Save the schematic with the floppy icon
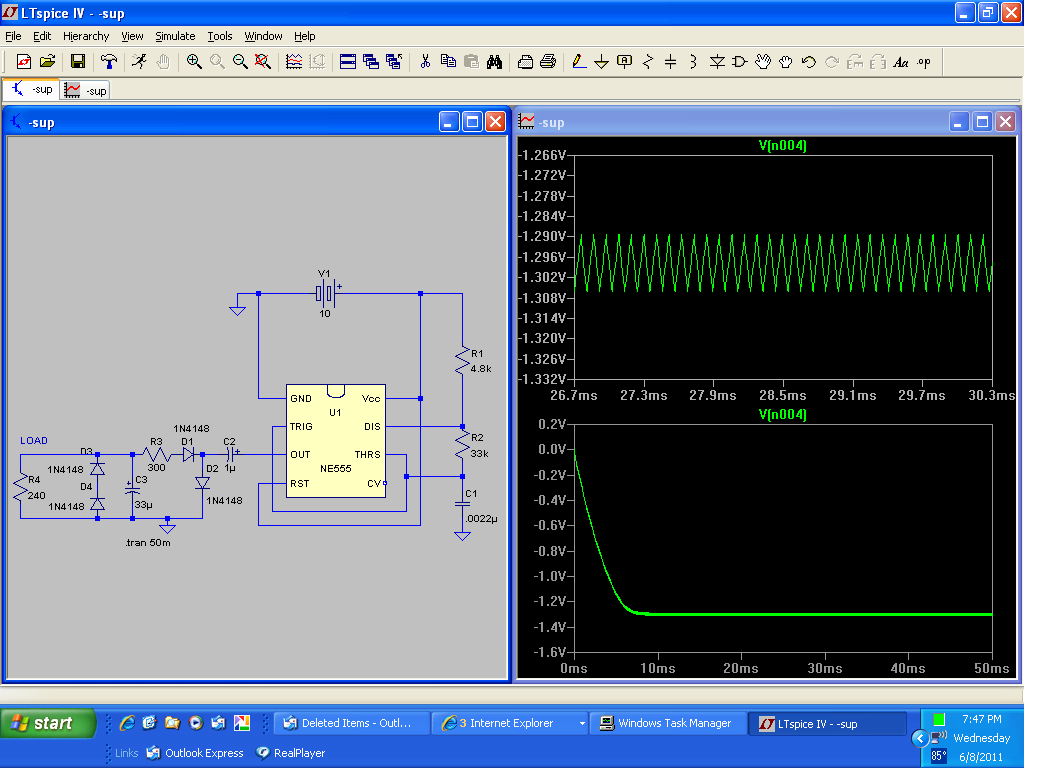Image resolution: width=1042 pixels, height=770 pixels. click(78, 62)
